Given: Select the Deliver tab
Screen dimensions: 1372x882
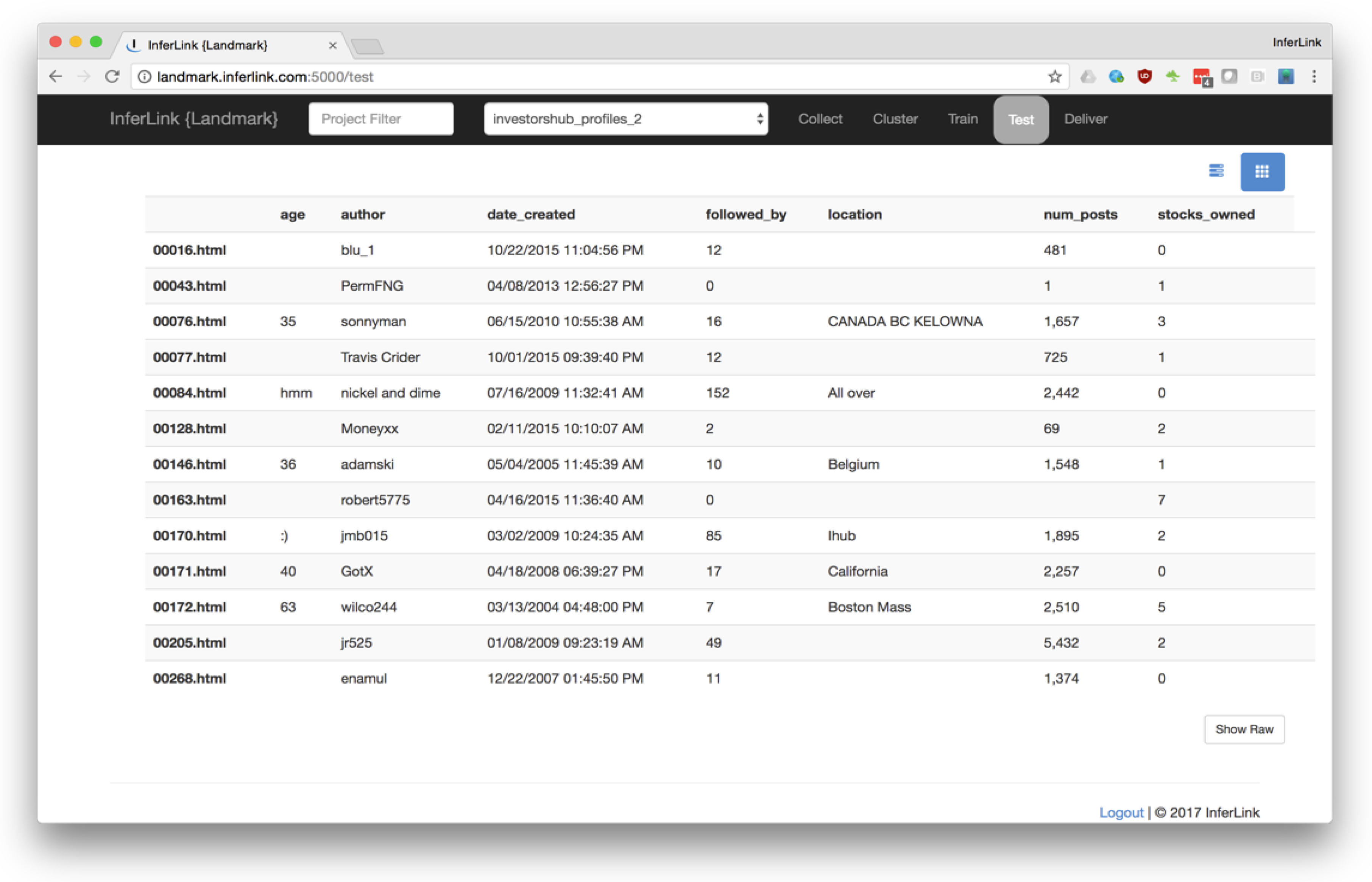Looking at the screenshot, I should pyautogui.click(x=1085, y=118).
